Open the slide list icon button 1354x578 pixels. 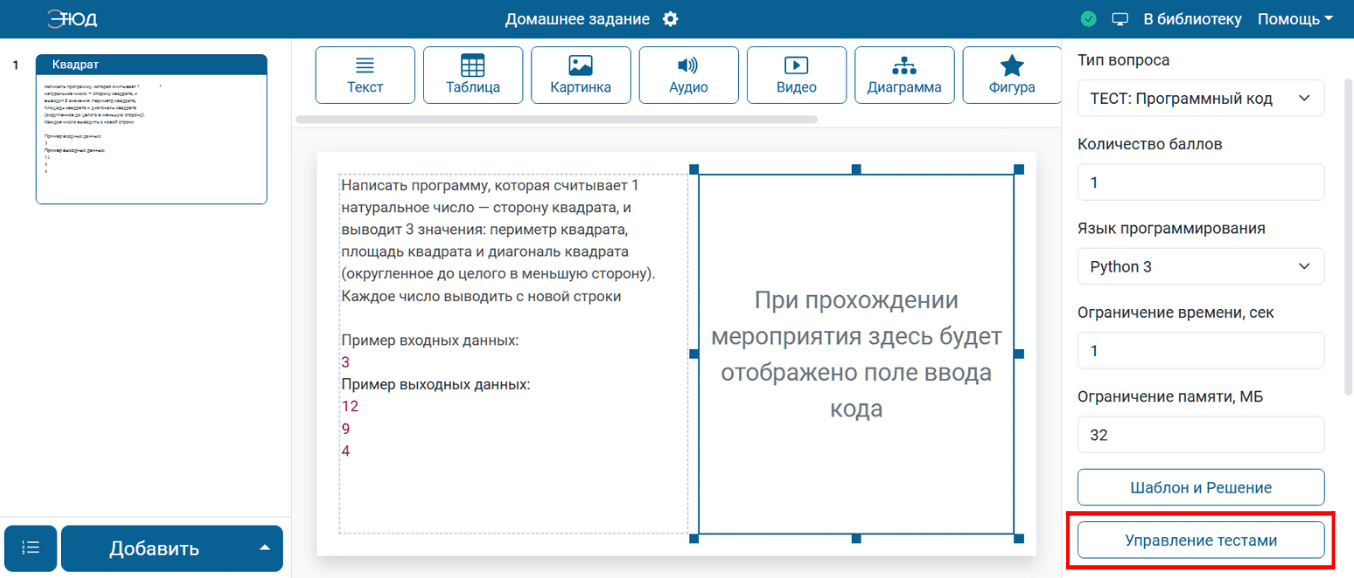(31, 548)
